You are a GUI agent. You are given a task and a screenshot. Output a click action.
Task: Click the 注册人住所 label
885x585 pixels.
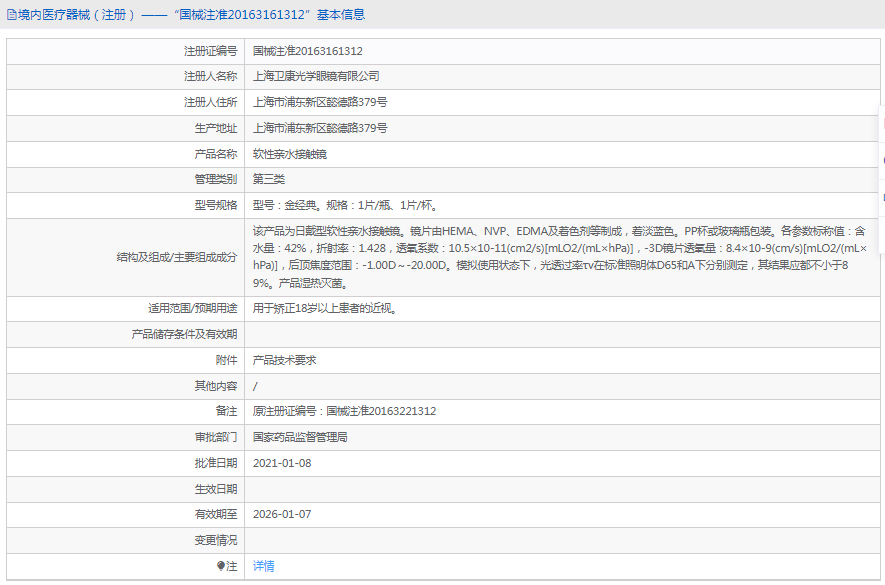point(211,102)
